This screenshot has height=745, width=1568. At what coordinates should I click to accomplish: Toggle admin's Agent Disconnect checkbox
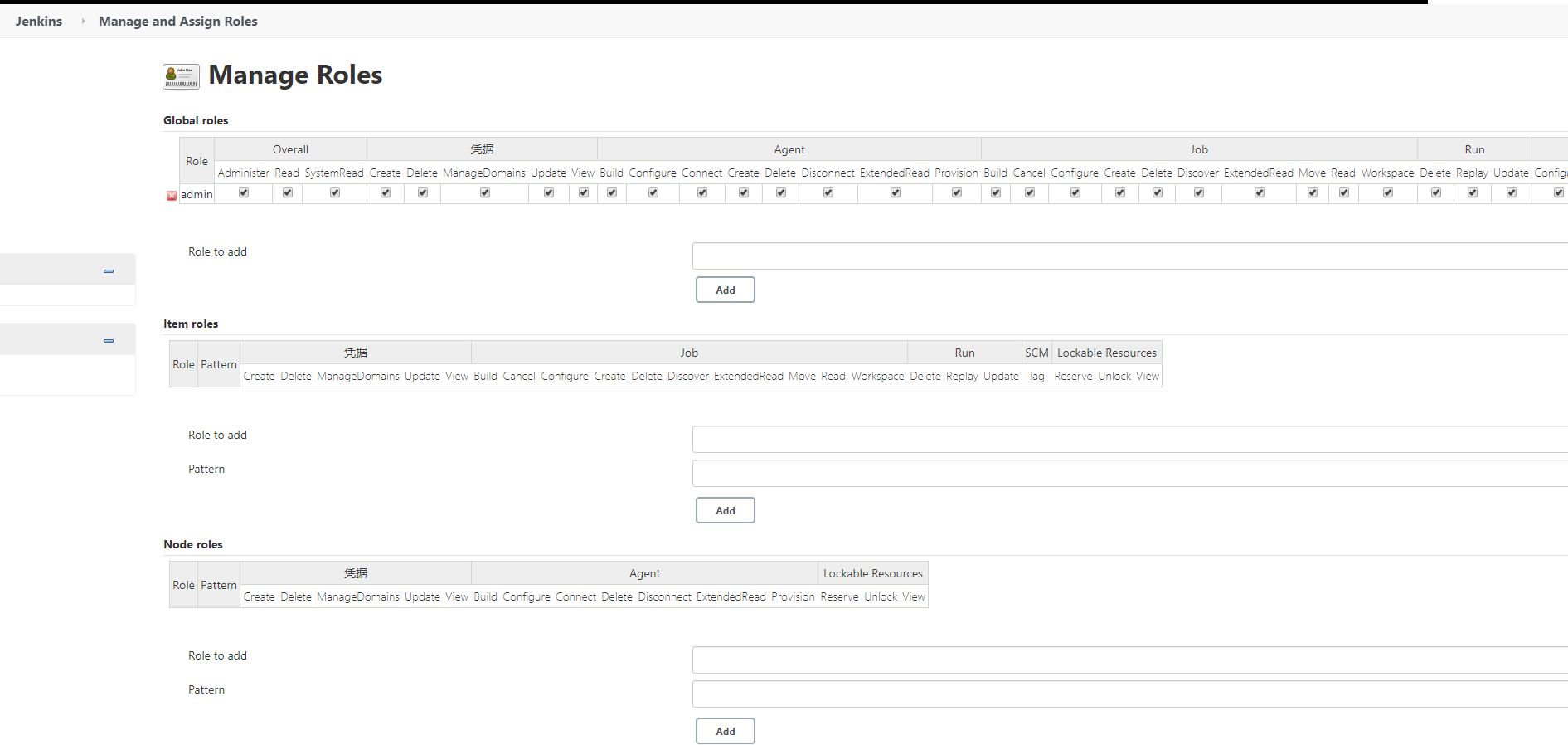tap(828, 192)
